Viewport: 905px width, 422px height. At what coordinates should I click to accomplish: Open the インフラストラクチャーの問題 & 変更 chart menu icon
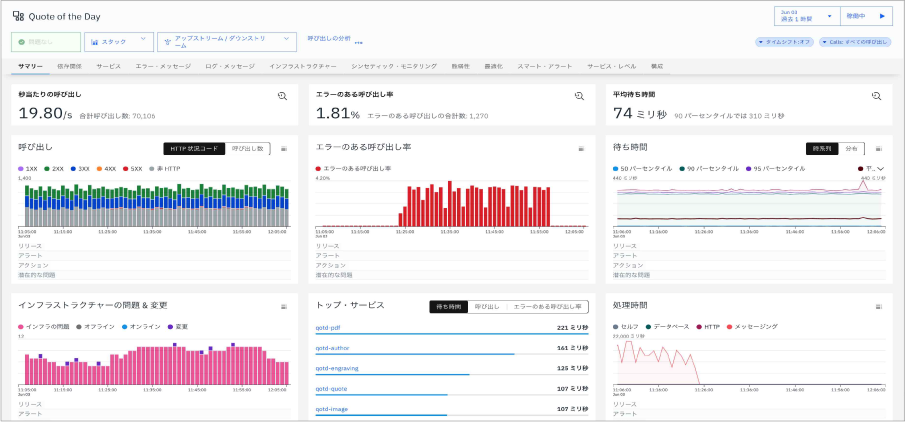click(283, 307)
